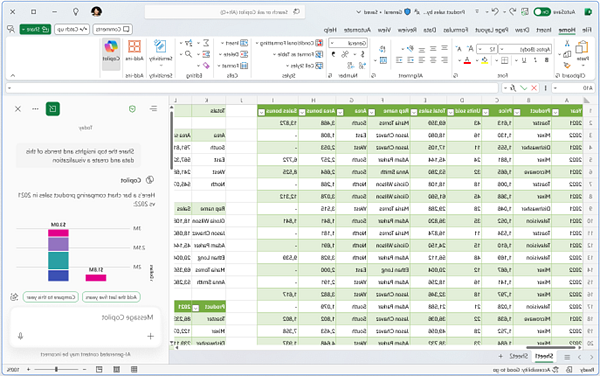Click the Cut scissors icon

coord(567,43)
